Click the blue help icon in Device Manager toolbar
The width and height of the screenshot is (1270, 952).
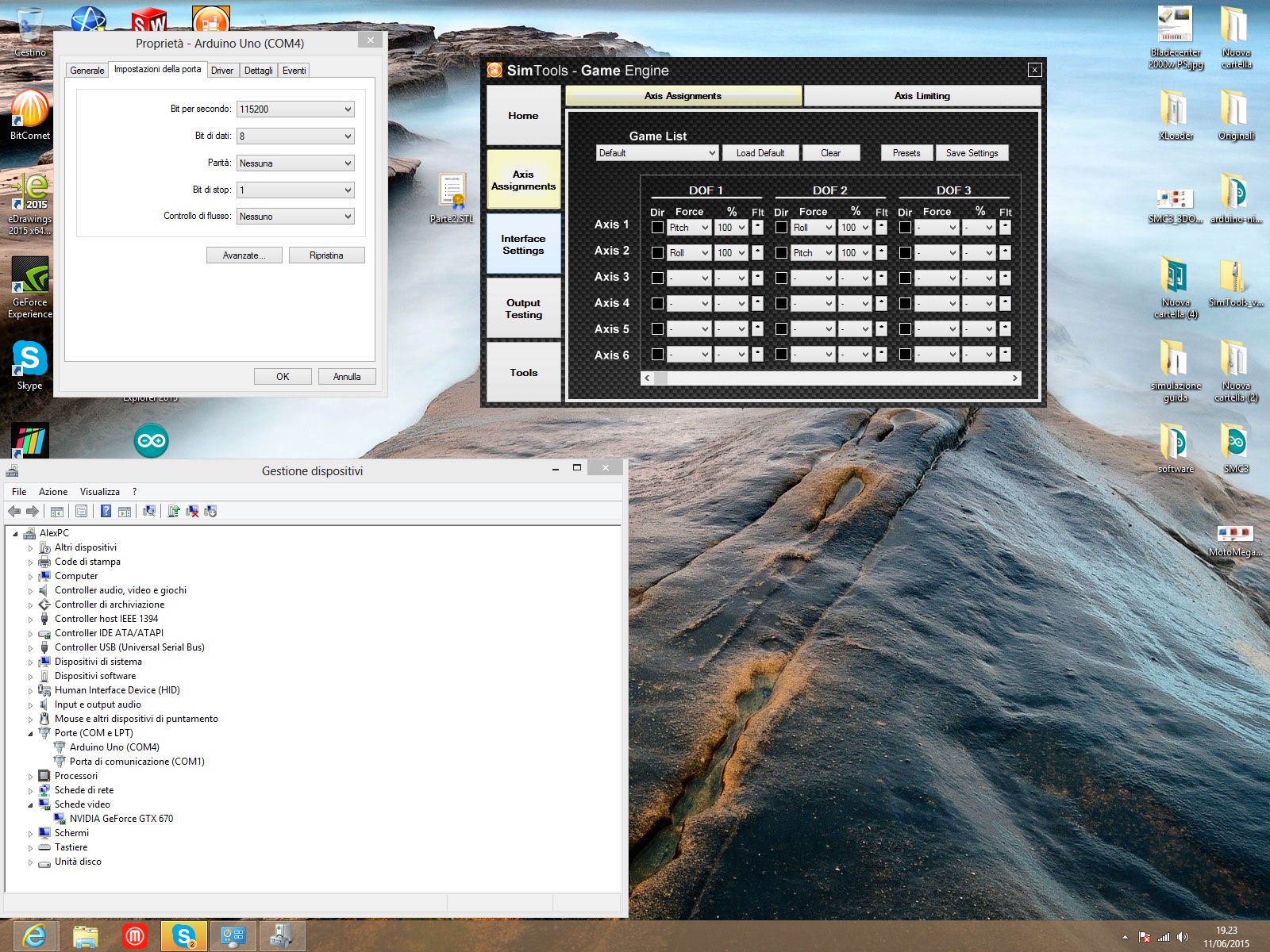106,512
